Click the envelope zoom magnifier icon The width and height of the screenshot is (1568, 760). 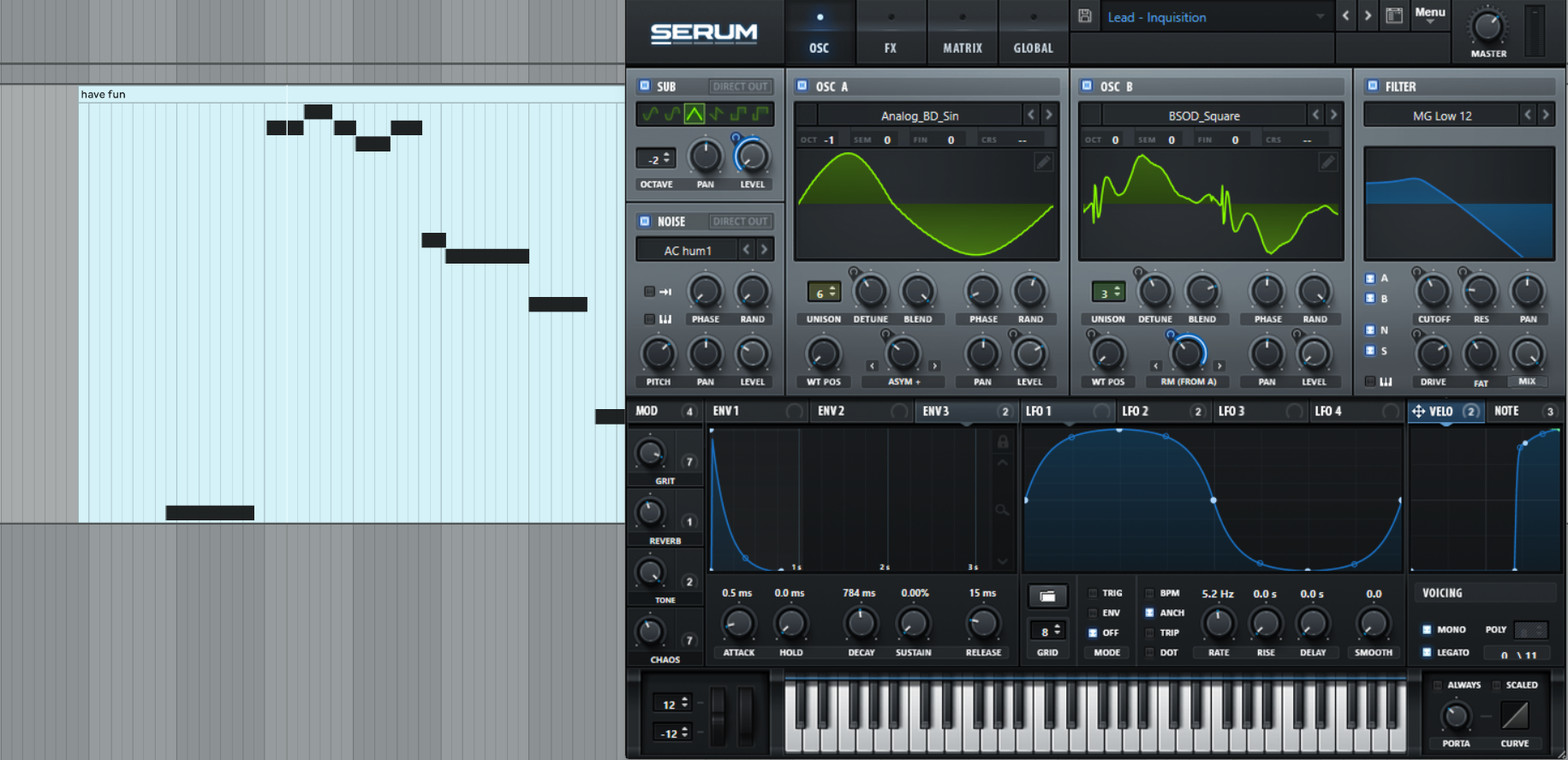pos(1002,510)
